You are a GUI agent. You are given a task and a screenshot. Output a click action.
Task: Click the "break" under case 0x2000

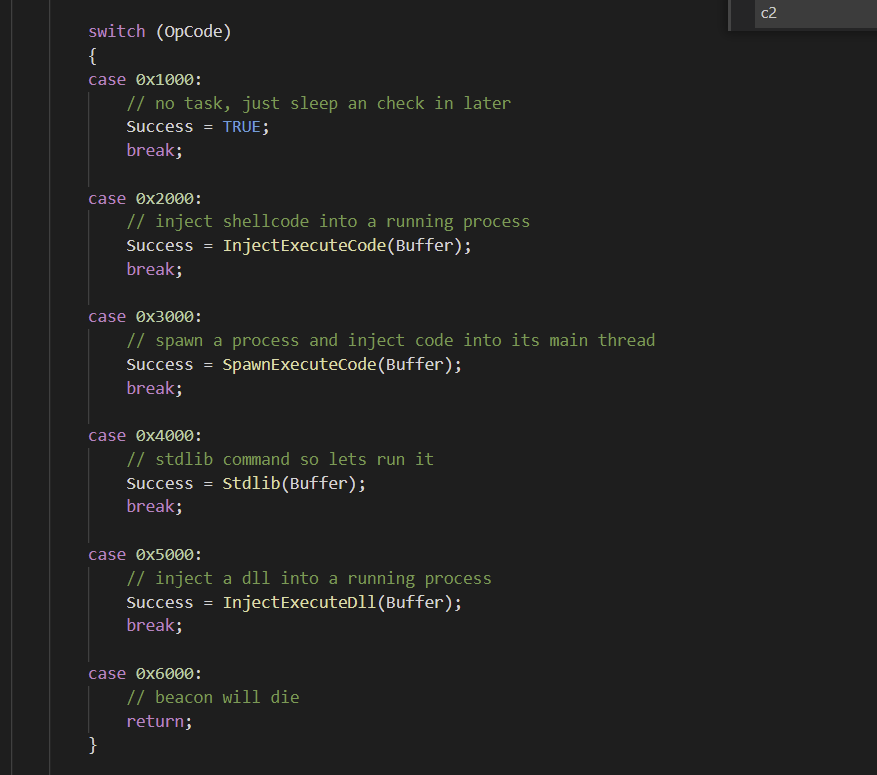click(150, 270)
